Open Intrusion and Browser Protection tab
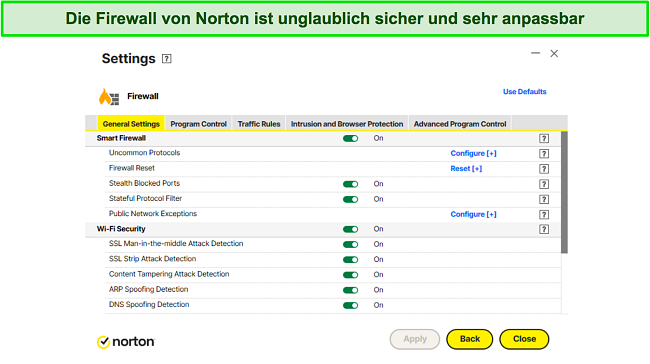This screenshot has height=364, width=650. click(x=347, y=124)
